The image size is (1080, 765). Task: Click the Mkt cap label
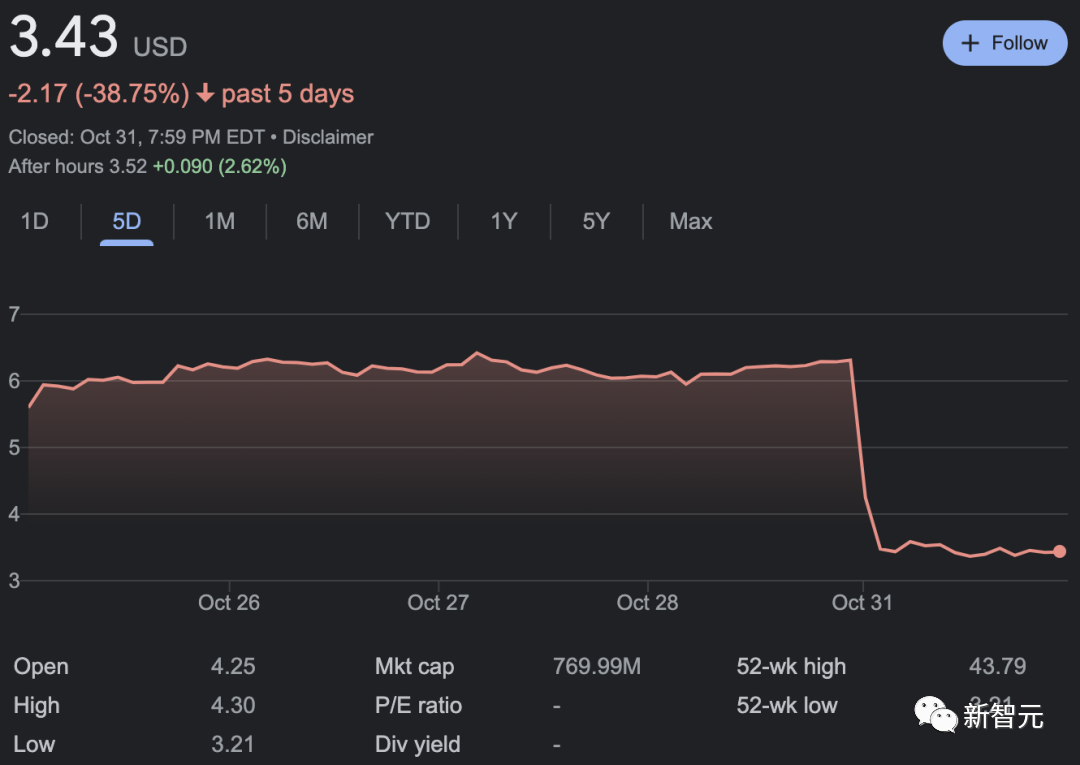(414, 666)
